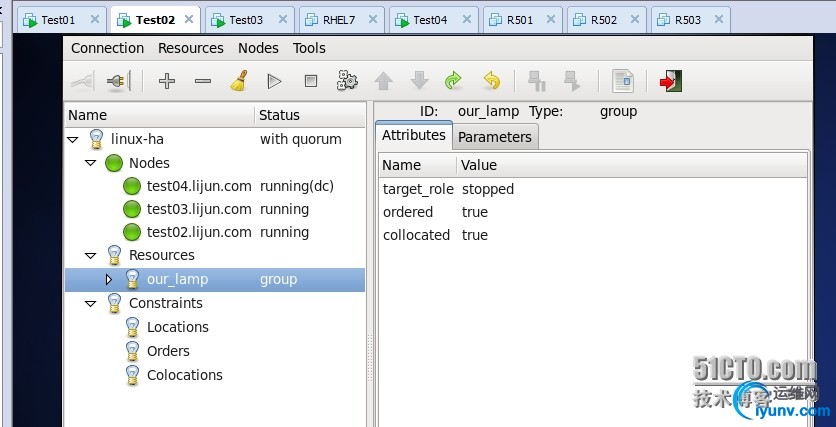
Task: Click bulb icon beside Constraints
Action: [114, 303]
